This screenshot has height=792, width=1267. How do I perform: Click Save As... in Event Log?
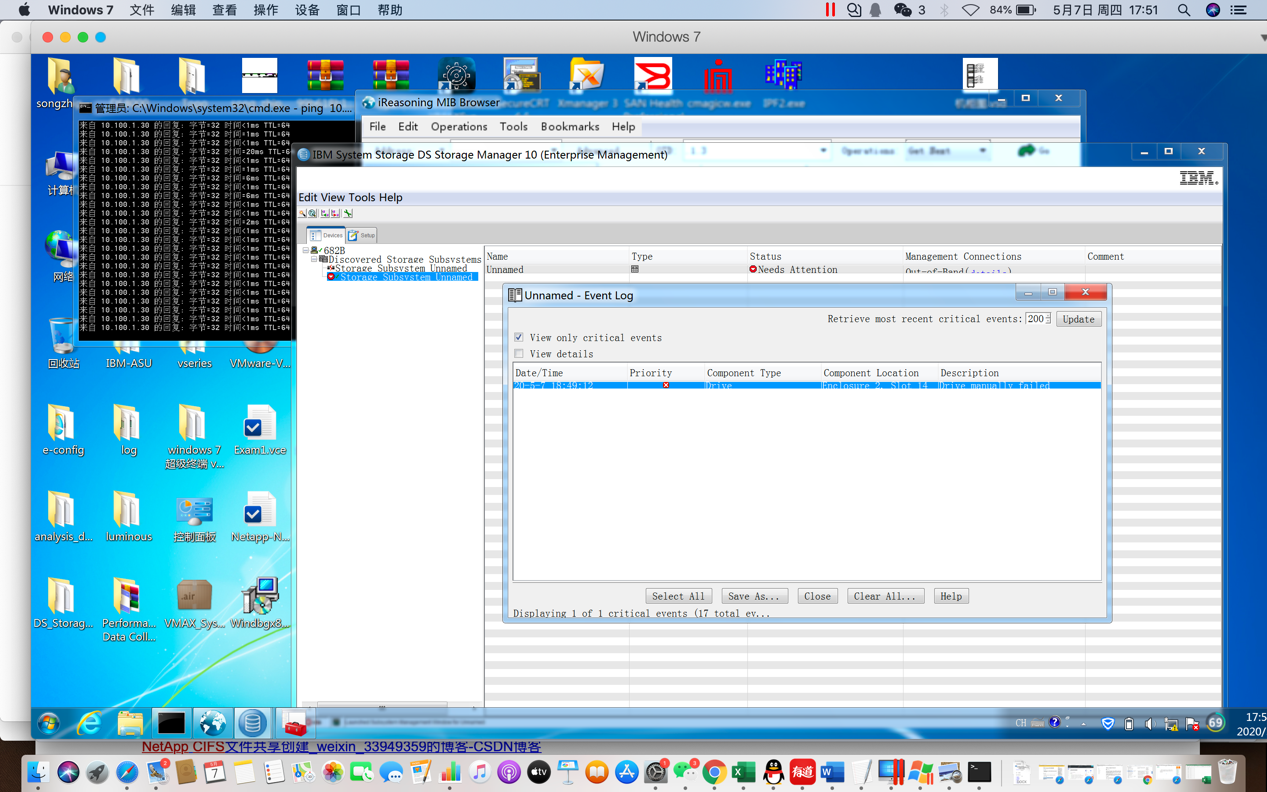pyautogui.click(x=753, y=596)
